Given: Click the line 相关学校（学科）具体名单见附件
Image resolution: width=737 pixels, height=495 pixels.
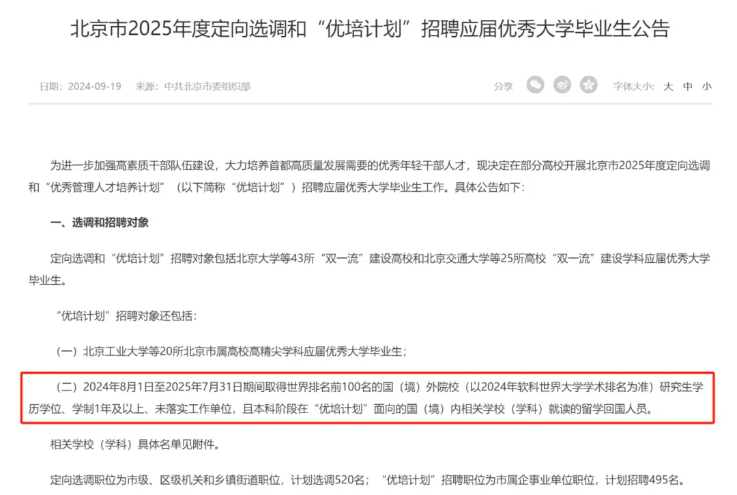Looking at the screenshot, I should [135, 444].
